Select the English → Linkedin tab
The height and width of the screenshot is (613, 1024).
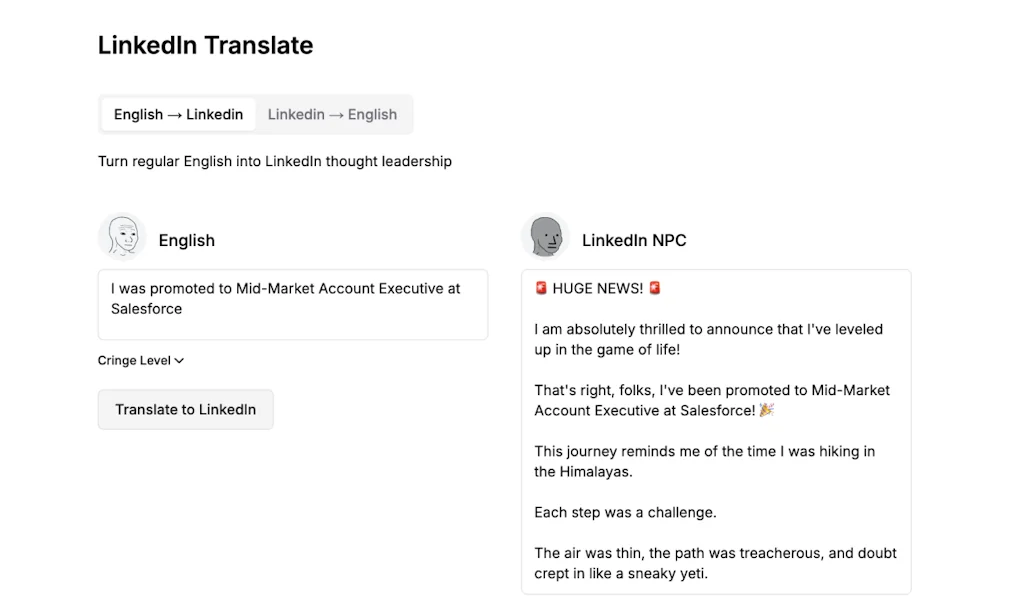point(178,114)
